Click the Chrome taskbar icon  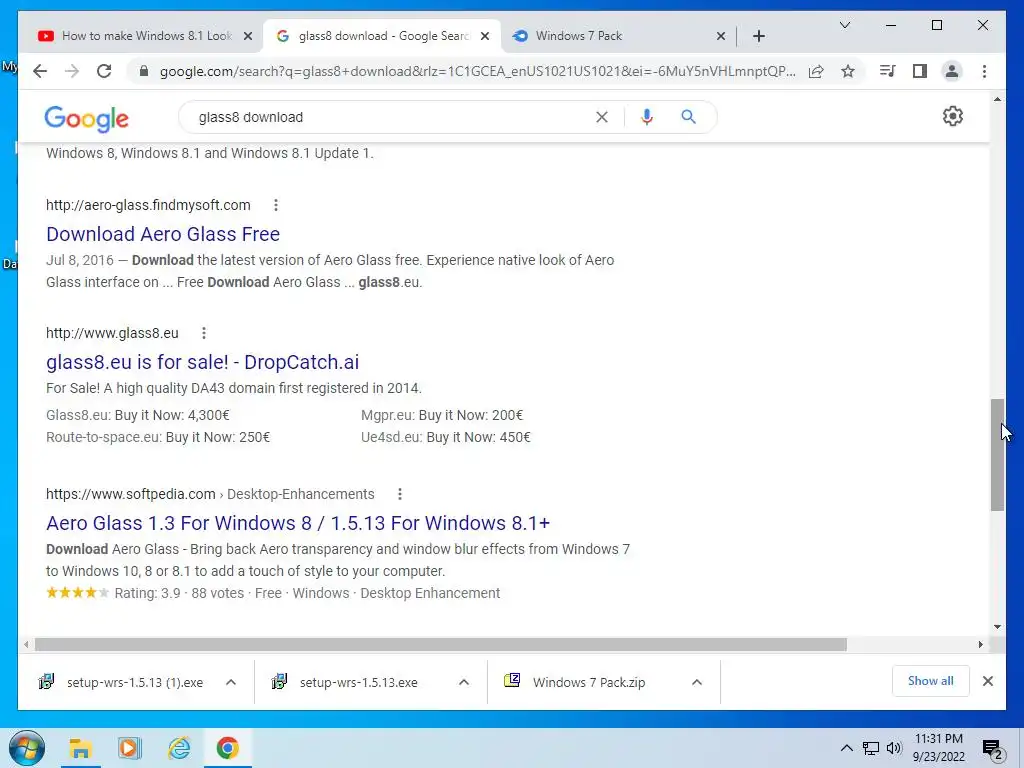point(227,748)
